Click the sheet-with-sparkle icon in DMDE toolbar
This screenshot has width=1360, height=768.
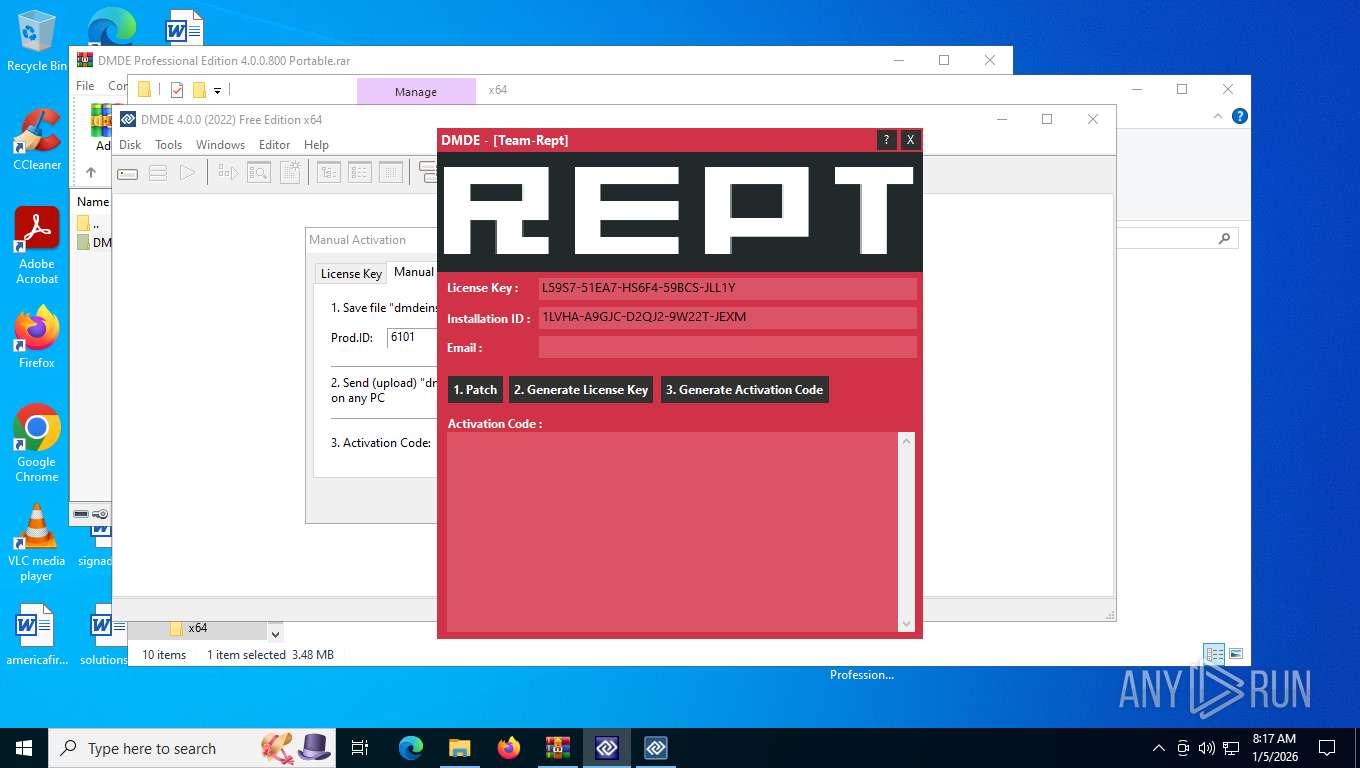coord(289,173)
